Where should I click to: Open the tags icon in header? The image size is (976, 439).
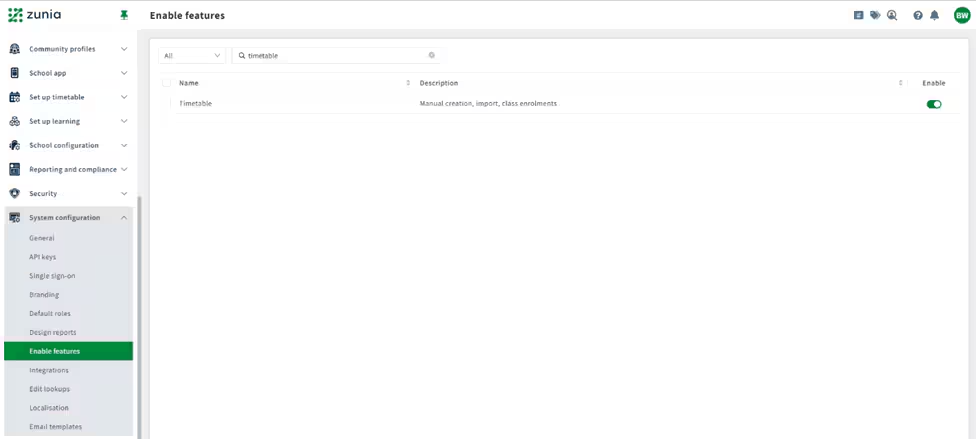coord(875,16)
